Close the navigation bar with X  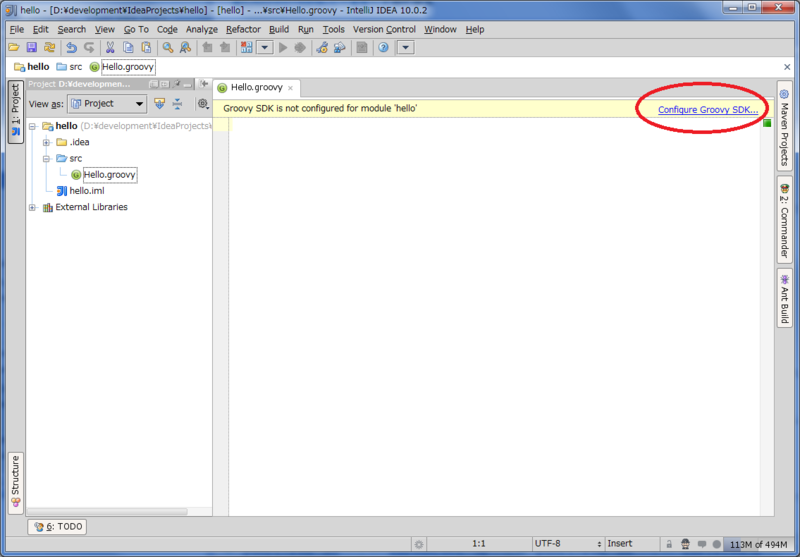click(787, 67)
